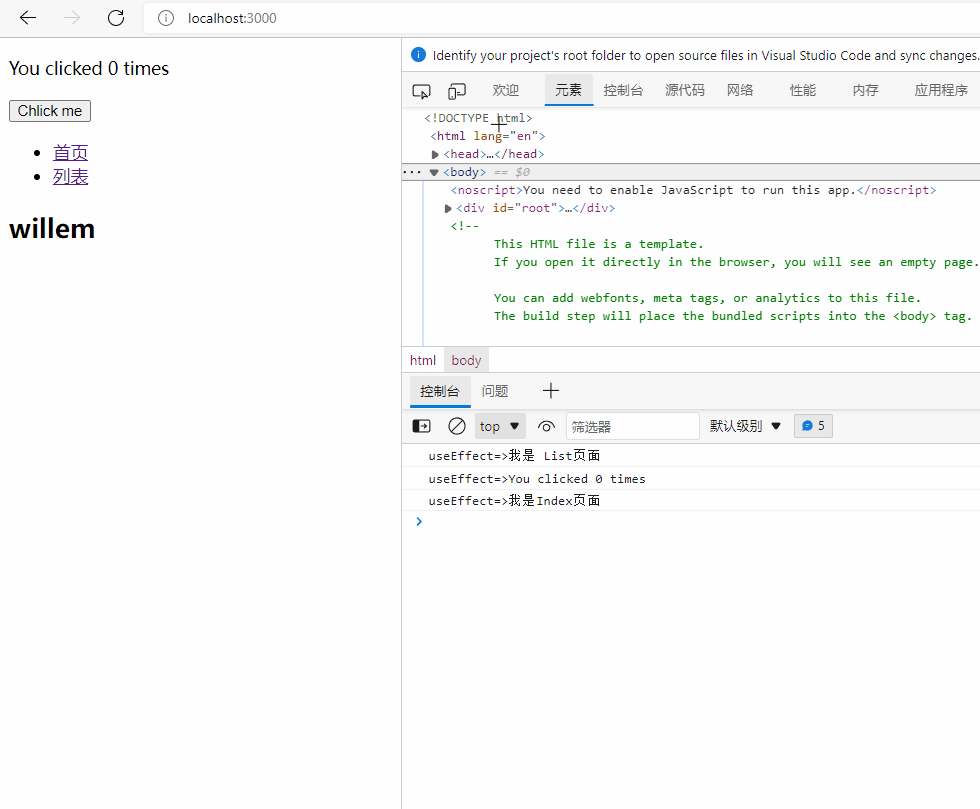Screen dimensions: 980x809
Task: Clear the console with the clear icon
Action: 456,426
